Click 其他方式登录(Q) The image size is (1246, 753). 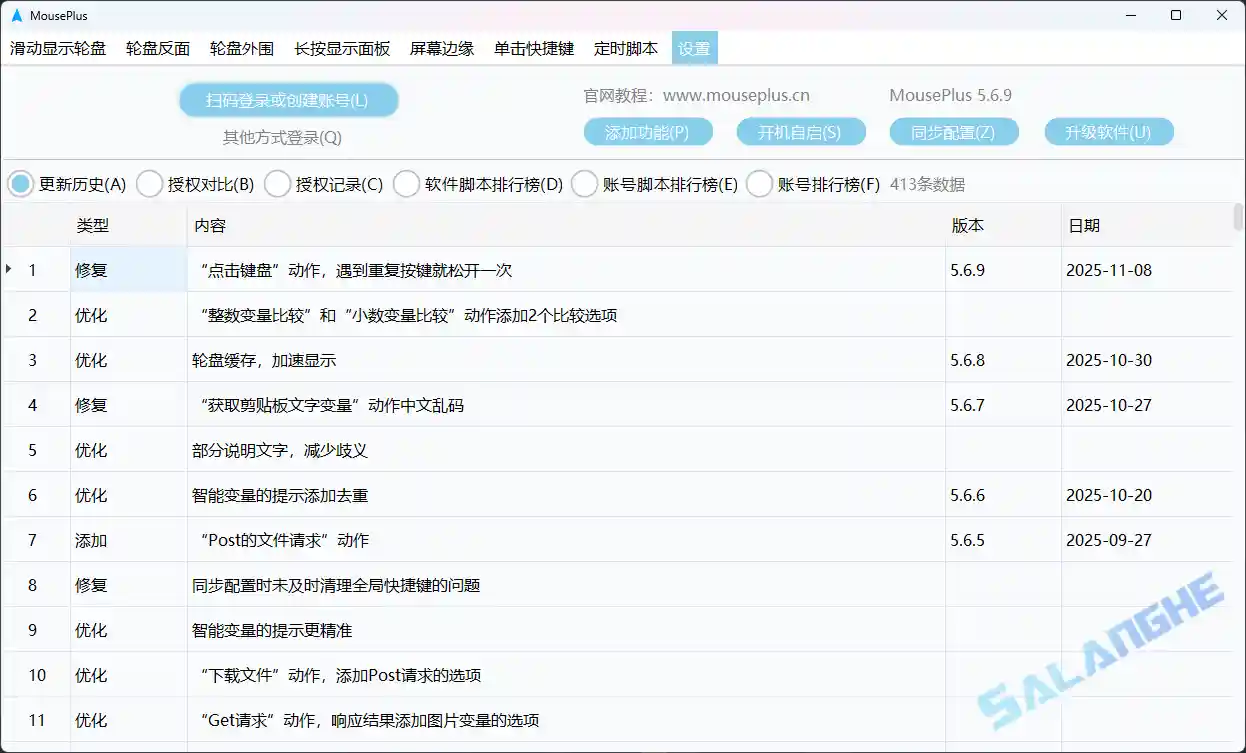pyautogui.click(x=288, y=136)
